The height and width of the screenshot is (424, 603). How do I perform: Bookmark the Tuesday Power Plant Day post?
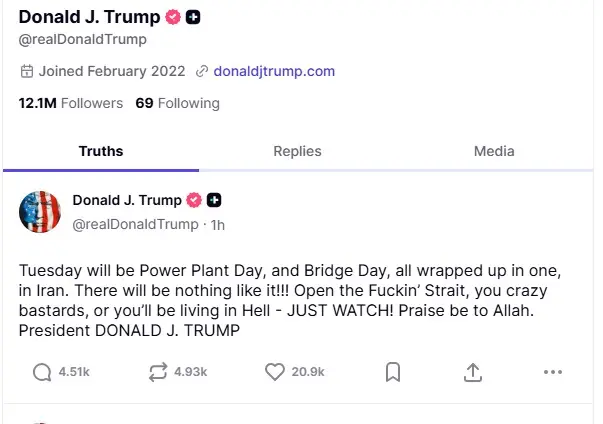point(393,371)
